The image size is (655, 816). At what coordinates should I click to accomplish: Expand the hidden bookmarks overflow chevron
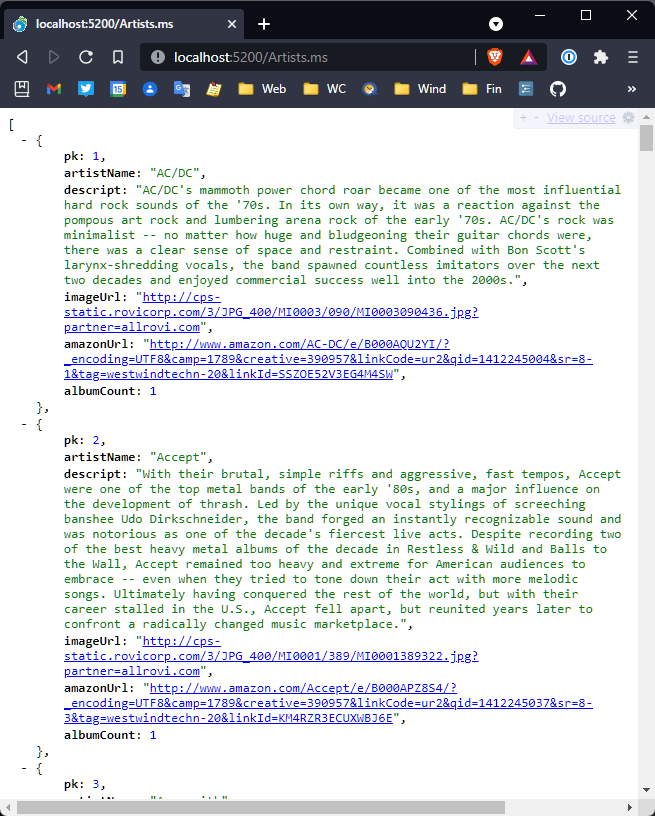tap(631, 89)
